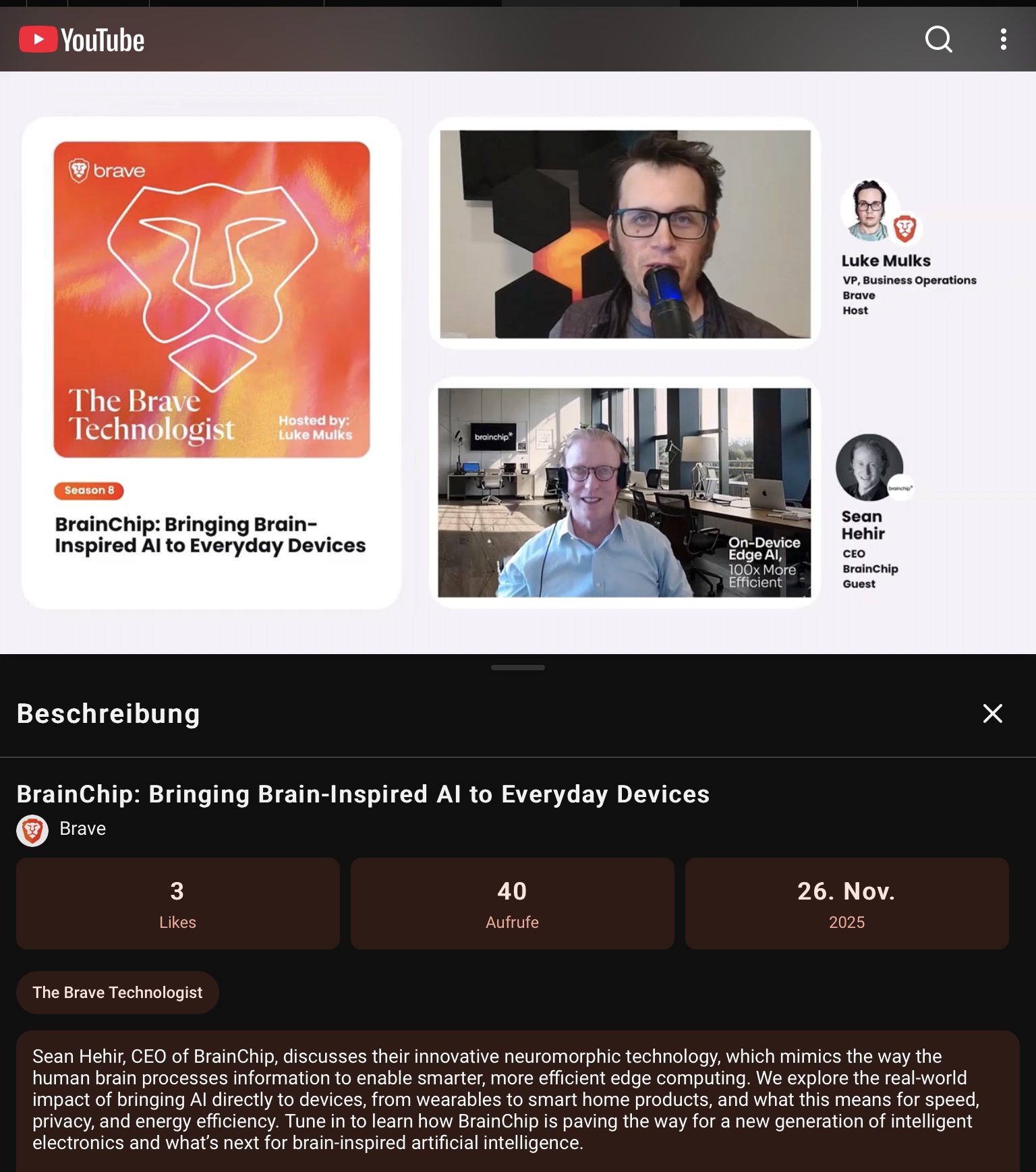Open the Brave channel name link
Screen dimensions: 1036x1172
point(82,829)
